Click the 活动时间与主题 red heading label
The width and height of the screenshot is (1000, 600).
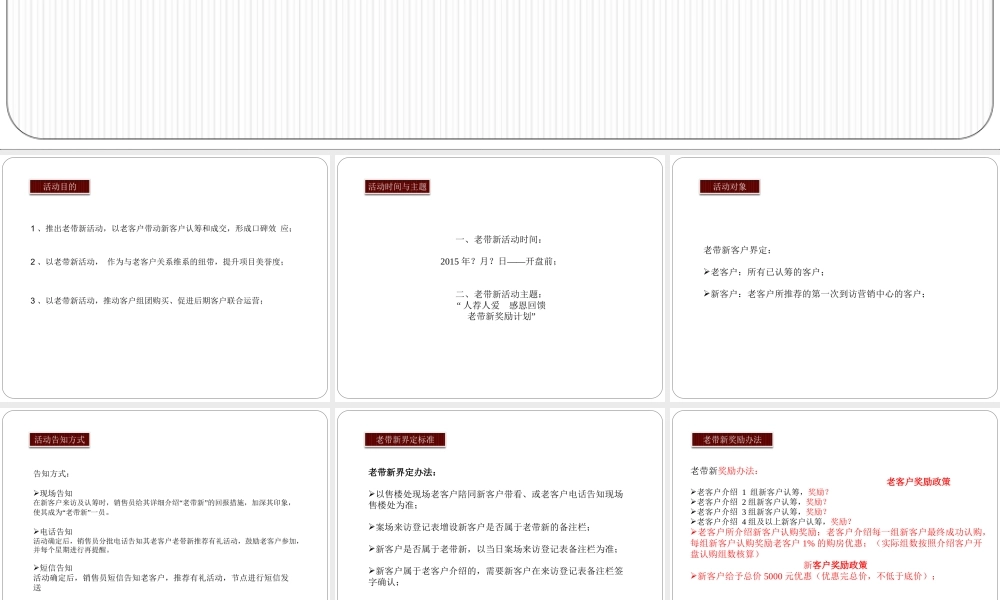tap(397, 187)
